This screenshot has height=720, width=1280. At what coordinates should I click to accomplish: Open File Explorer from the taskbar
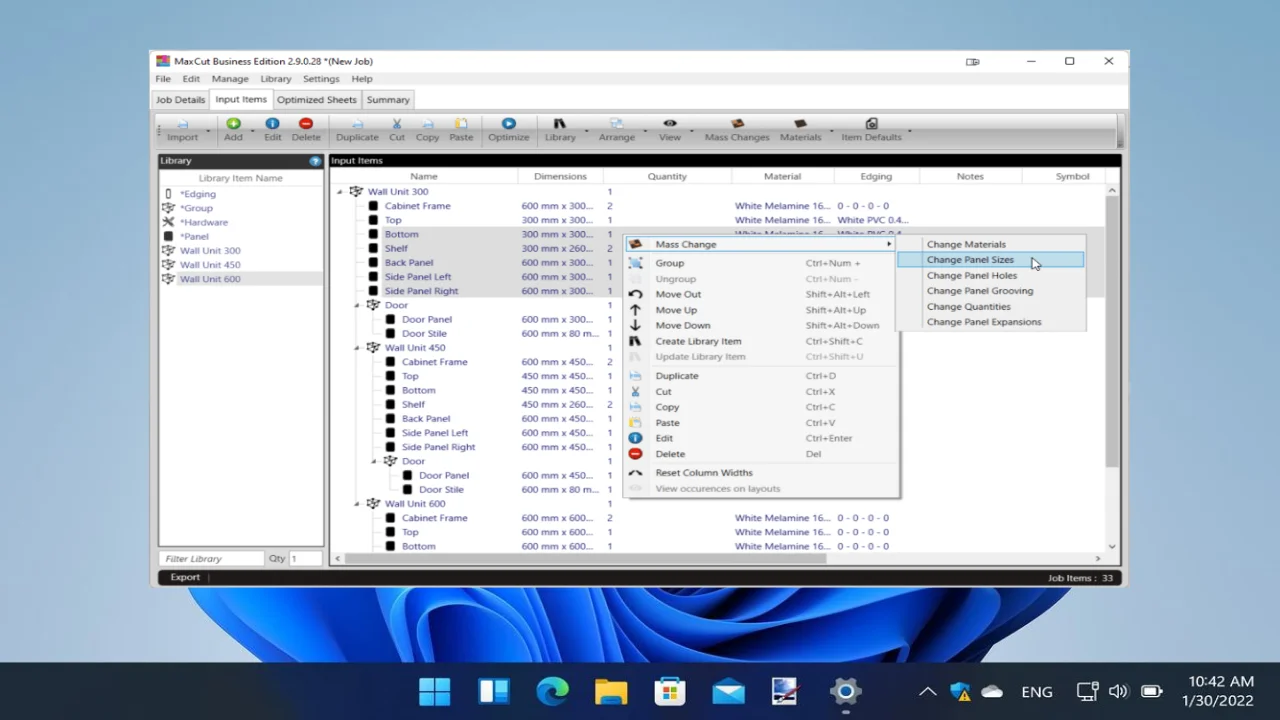pyautogui.click(x=611, y=691)
